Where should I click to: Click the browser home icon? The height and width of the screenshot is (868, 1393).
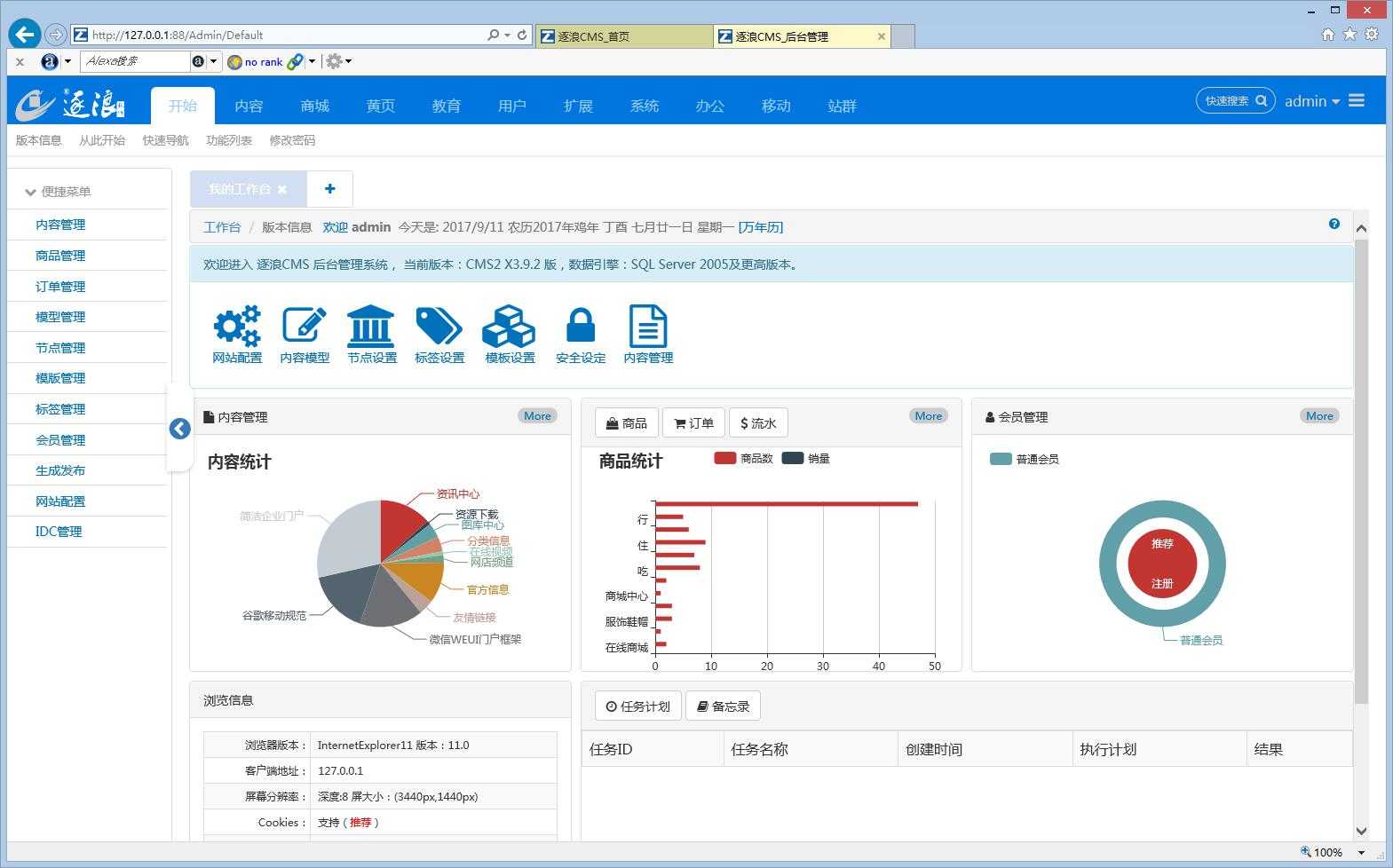tap(1328, 34)
